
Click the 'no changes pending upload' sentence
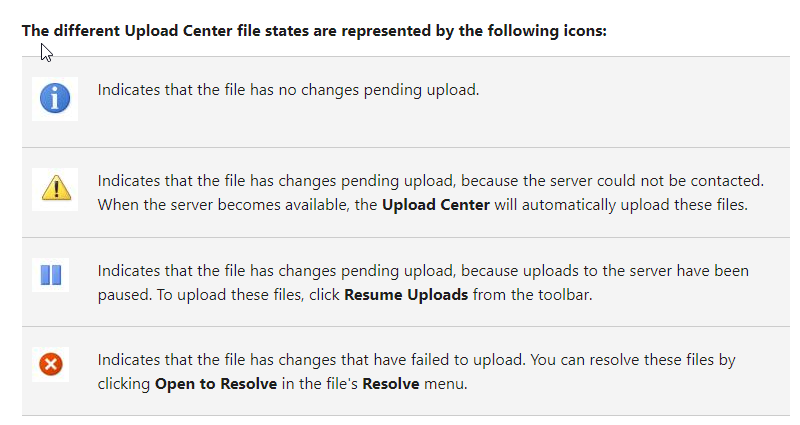tap(288, 90)
